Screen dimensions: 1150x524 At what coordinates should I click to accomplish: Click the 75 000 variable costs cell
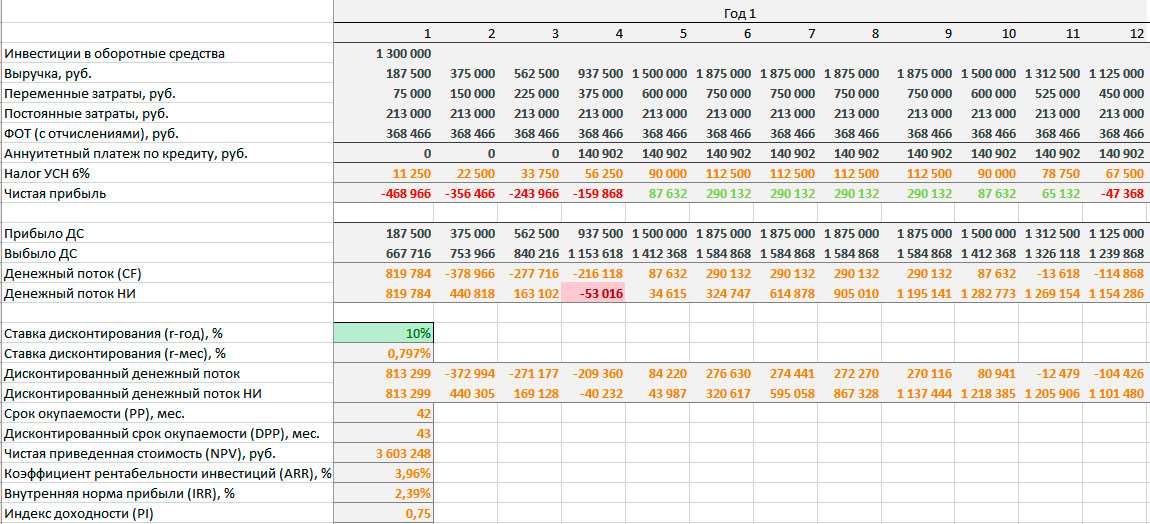point(384,94)
